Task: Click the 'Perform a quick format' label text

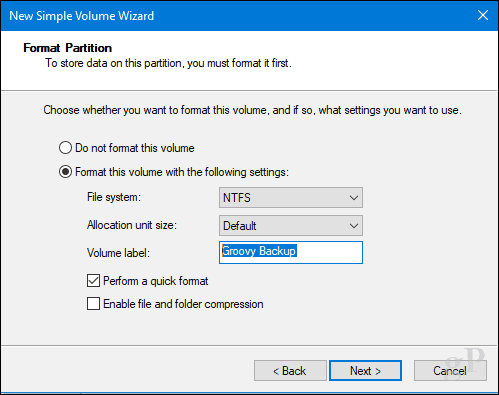Action: 156,281
